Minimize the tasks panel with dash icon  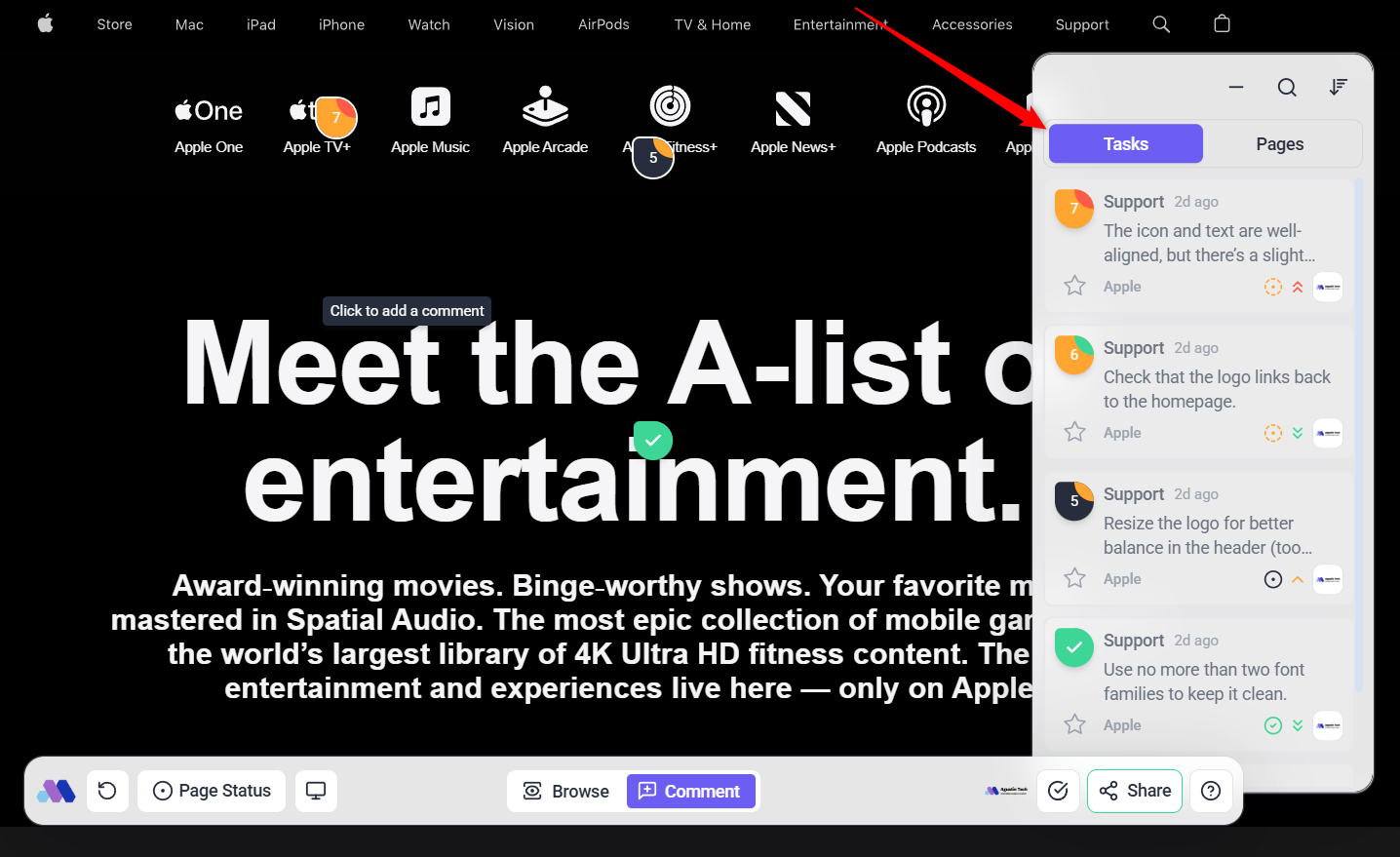coord(1236,88)
